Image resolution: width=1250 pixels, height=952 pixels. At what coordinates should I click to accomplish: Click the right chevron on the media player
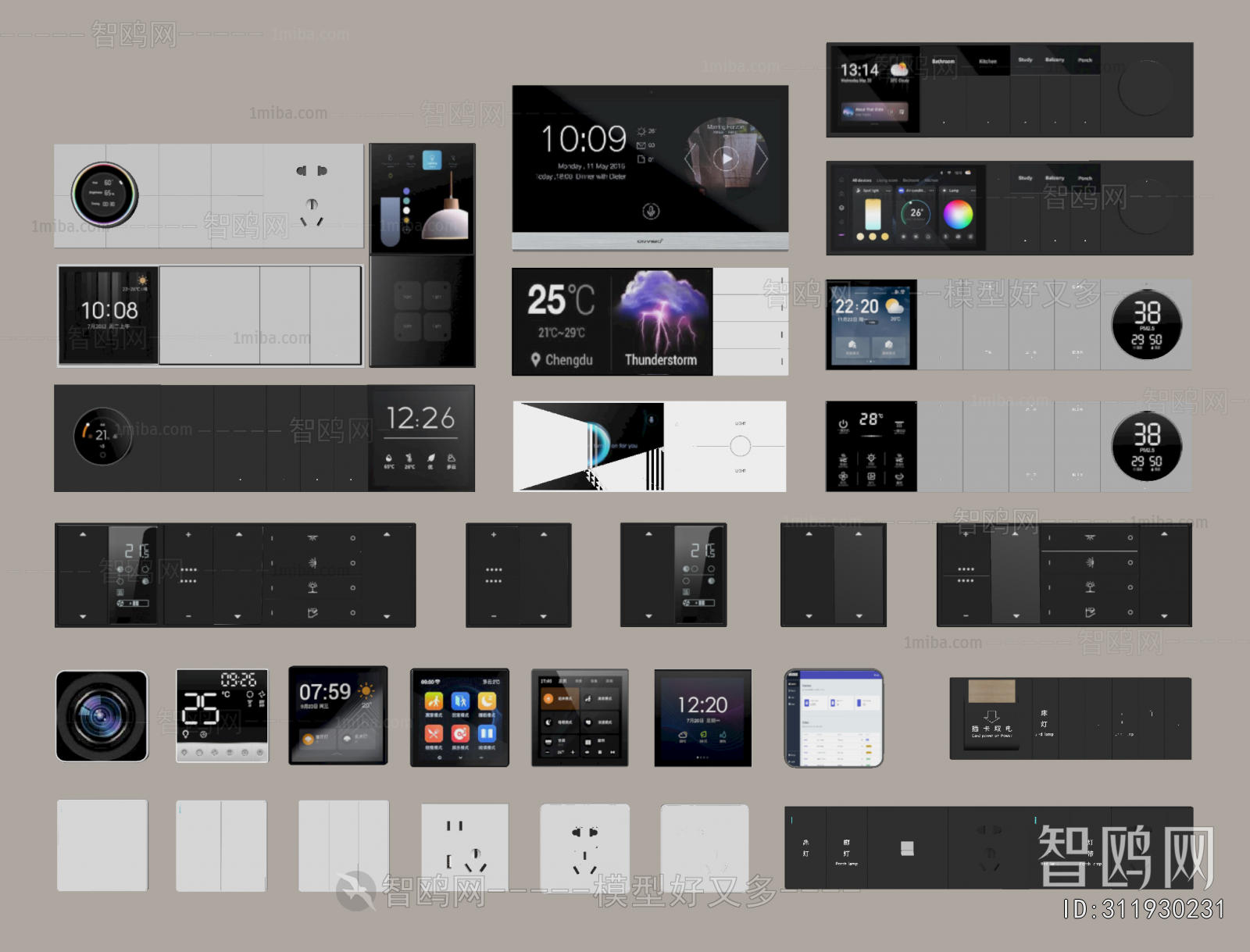762,159
